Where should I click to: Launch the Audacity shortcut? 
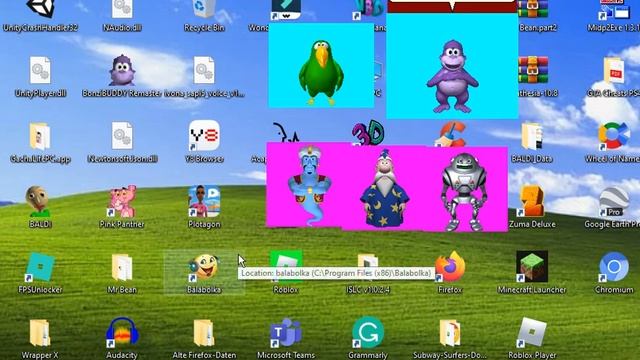(122, 333)
